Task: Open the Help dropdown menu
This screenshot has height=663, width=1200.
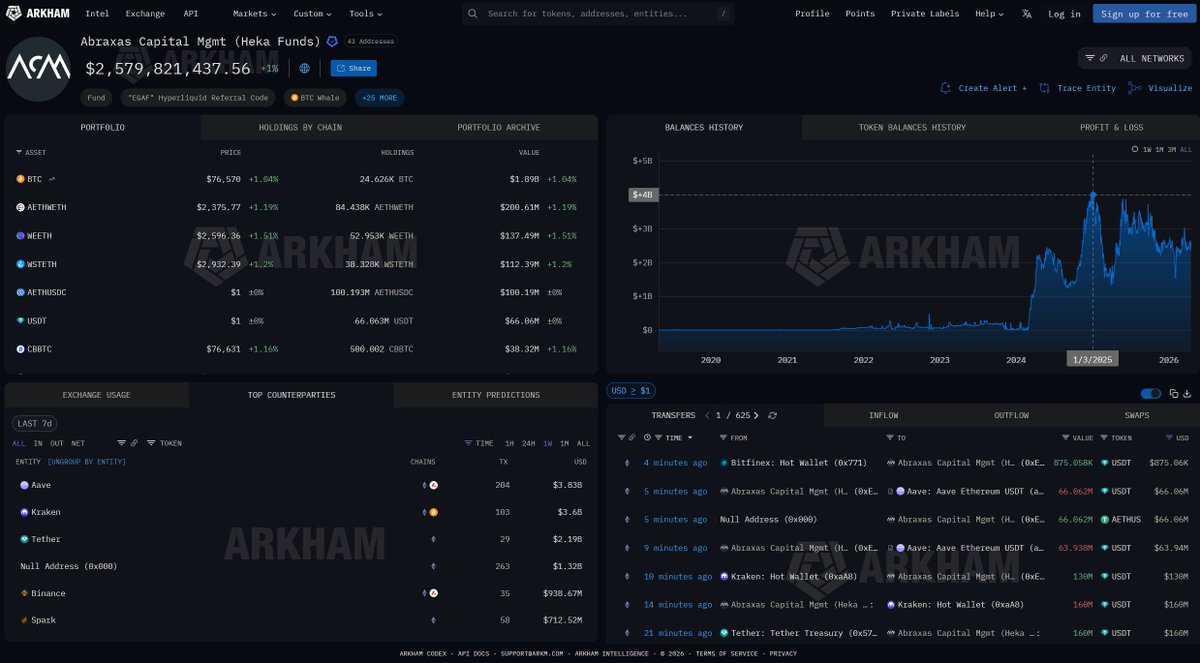Action: click(989, 14)
